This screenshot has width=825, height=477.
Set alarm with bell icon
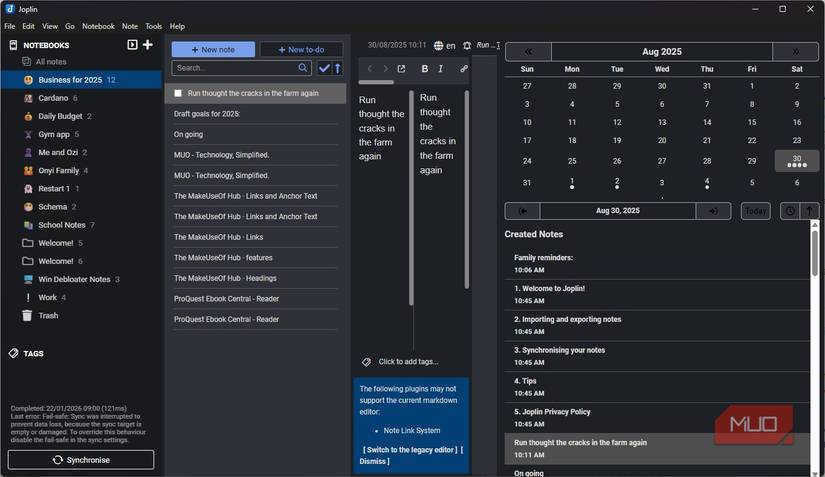tap(467, 46)
